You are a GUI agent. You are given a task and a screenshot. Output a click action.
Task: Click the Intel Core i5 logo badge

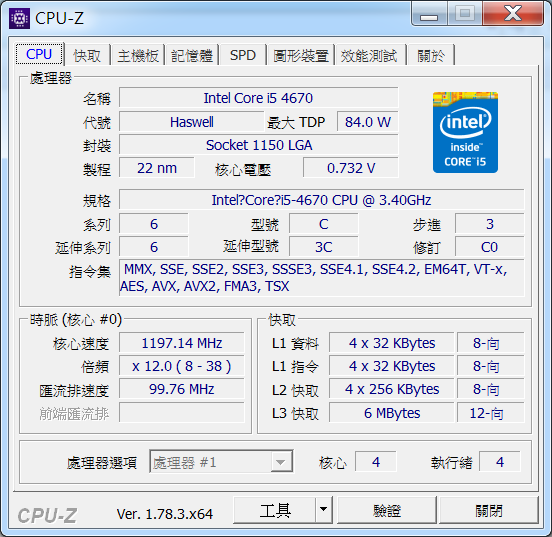[x=465, y=132]
